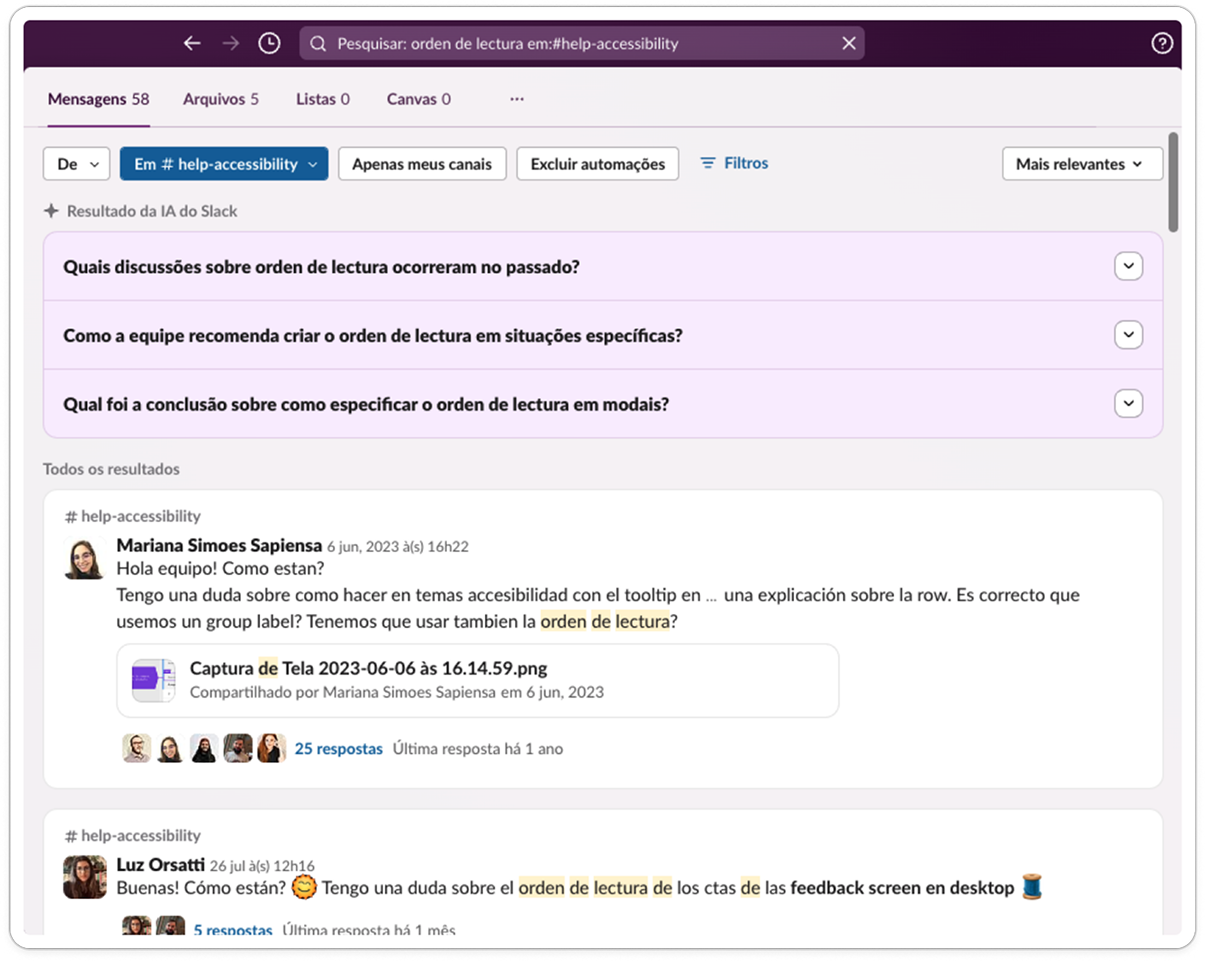Switch to the Canvas 0 tab
This screenshot has width=1206, height=962.
click(x=419, y=99)
